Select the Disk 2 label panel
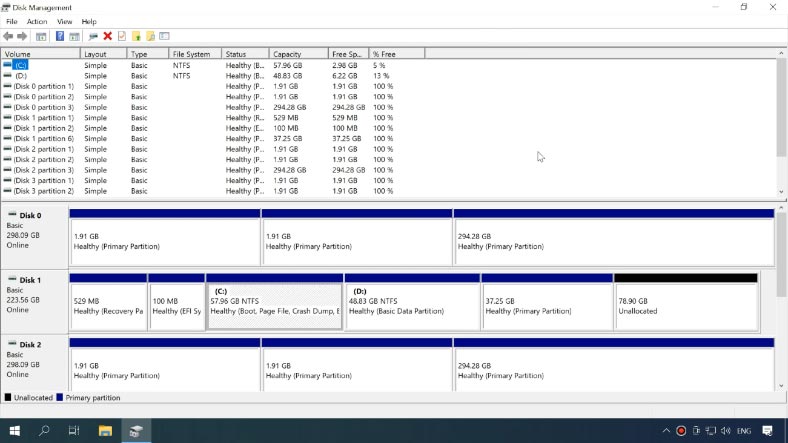 (35, 363)
